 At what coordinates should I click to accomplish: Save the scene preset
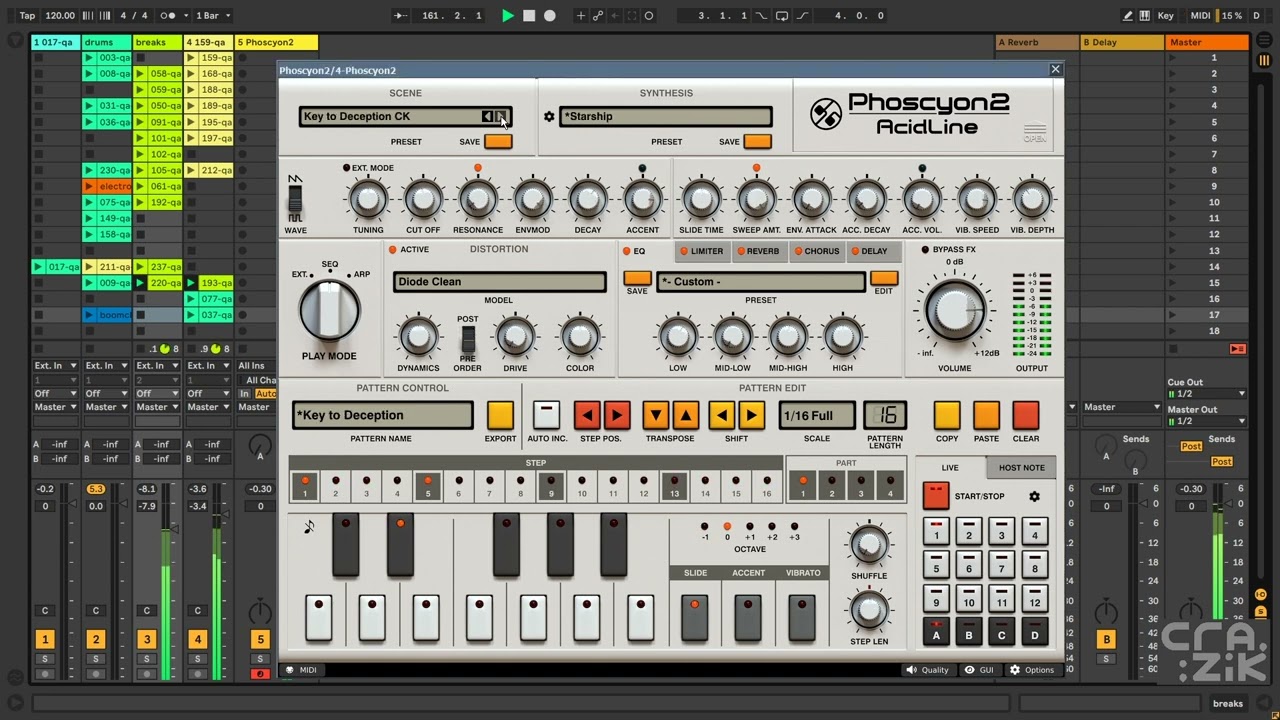coord(498,141)
